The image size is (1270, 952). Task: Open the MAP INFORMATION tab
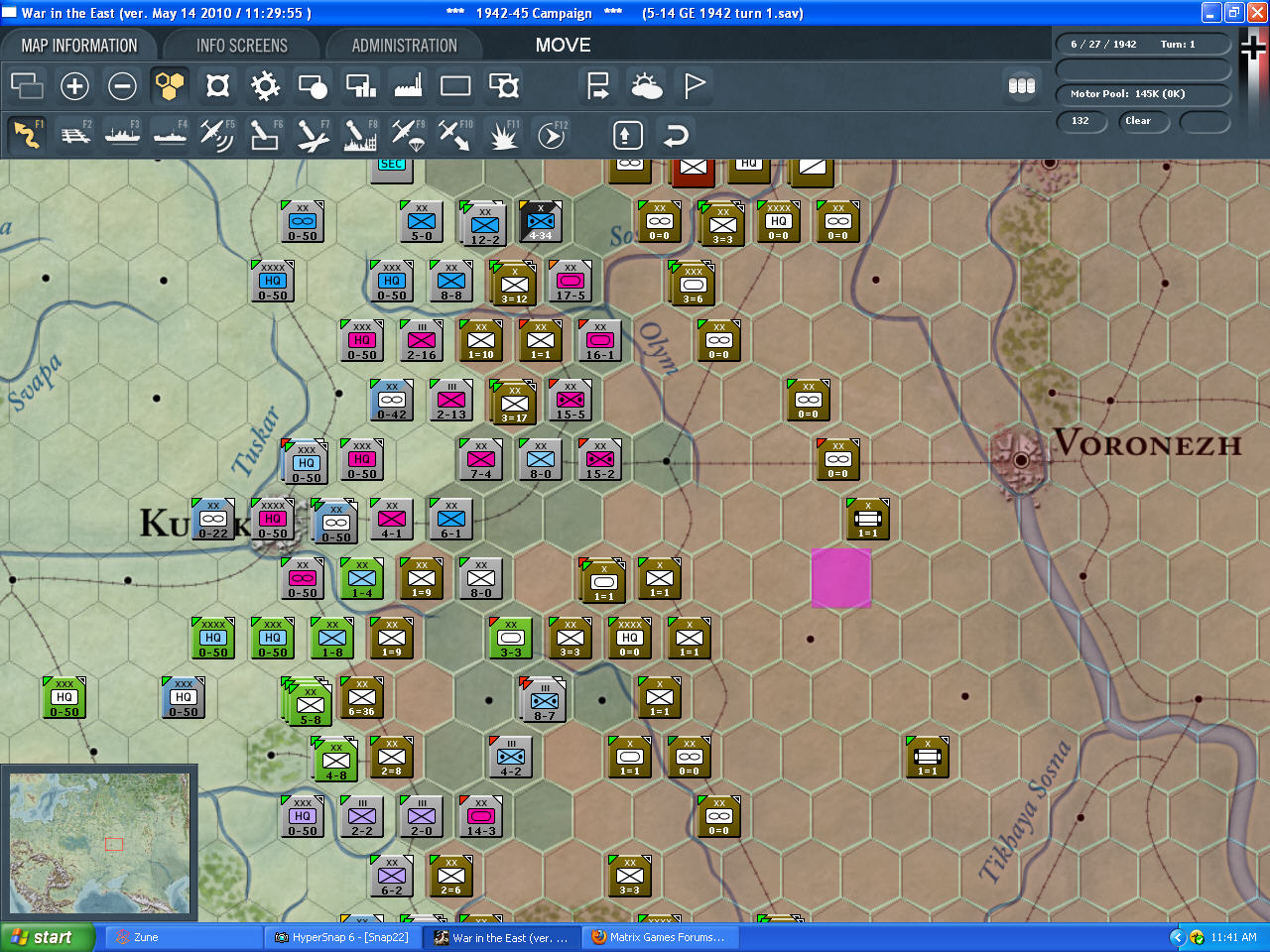[79, 46]
